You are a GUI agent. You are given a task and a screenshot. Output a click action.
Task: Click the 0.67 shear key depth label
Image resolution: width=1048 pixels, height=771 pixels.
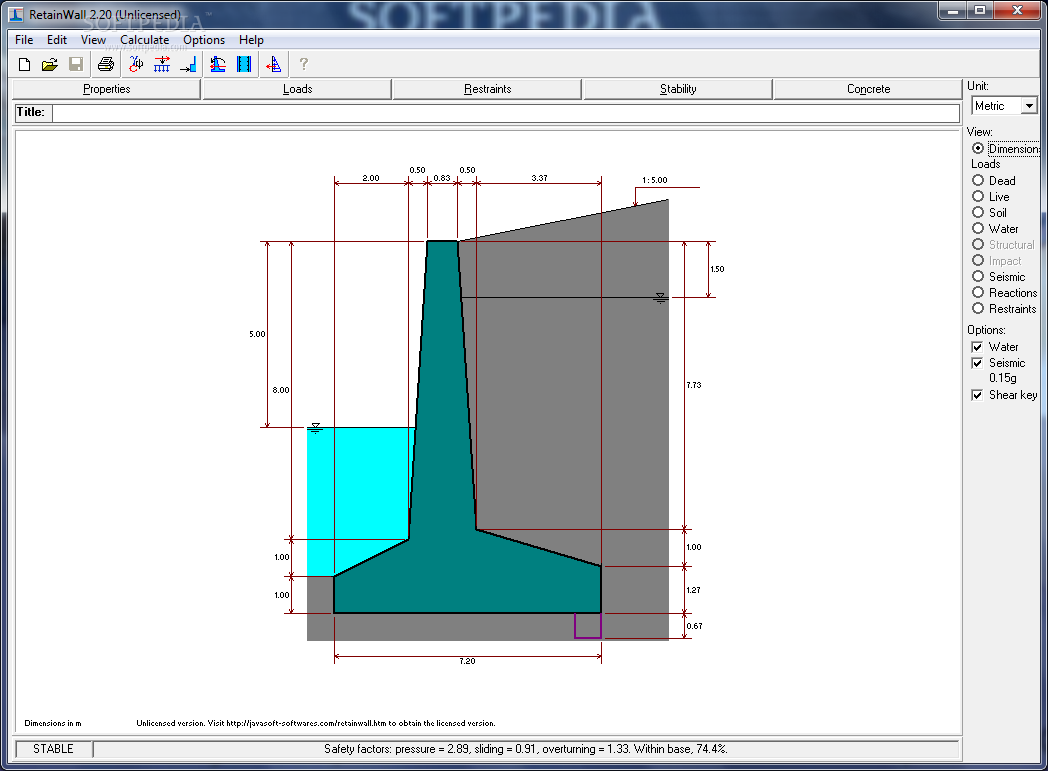tap(694, 627)
